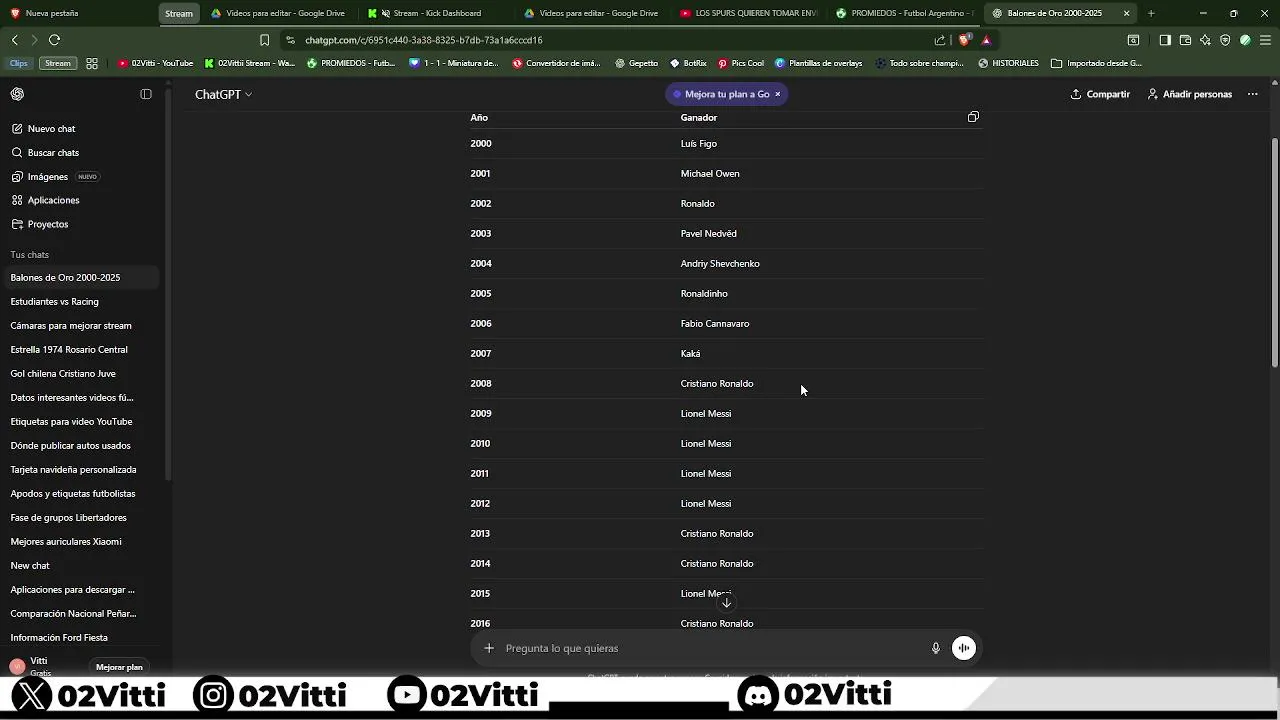Open the Brave Wallet icon

[x=1185, y=40]
